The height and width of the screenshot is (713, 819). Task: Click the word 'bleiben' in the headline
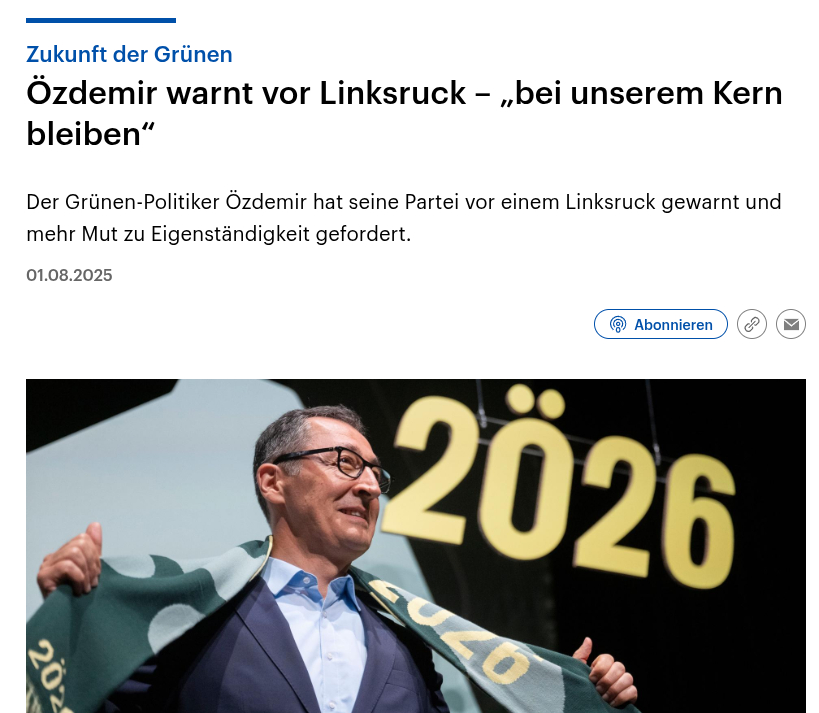pos(84,134)
